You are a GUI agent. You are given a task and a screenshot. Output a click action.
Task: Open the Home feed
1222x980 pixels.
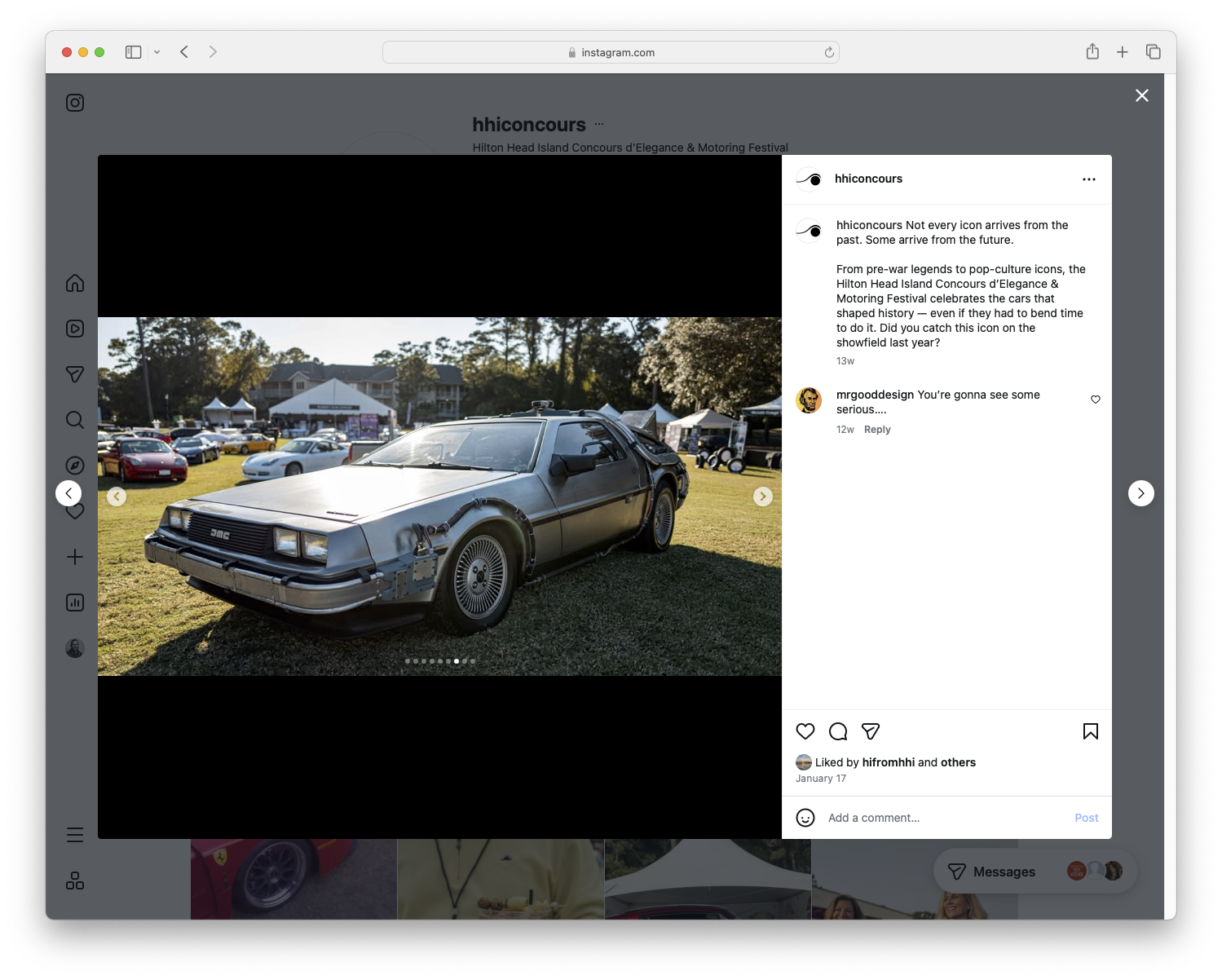pyautogui.click(x=74, y=283)
